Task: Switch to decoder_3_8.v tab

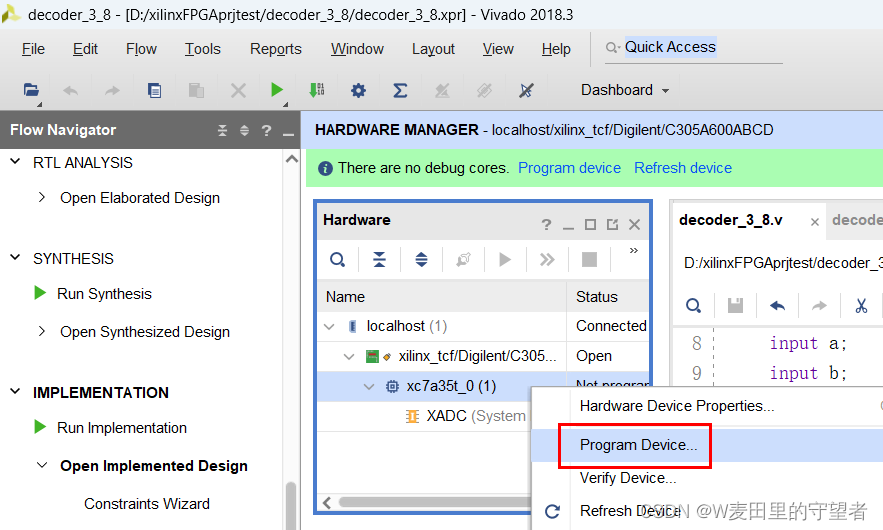Action: [730, 220]
